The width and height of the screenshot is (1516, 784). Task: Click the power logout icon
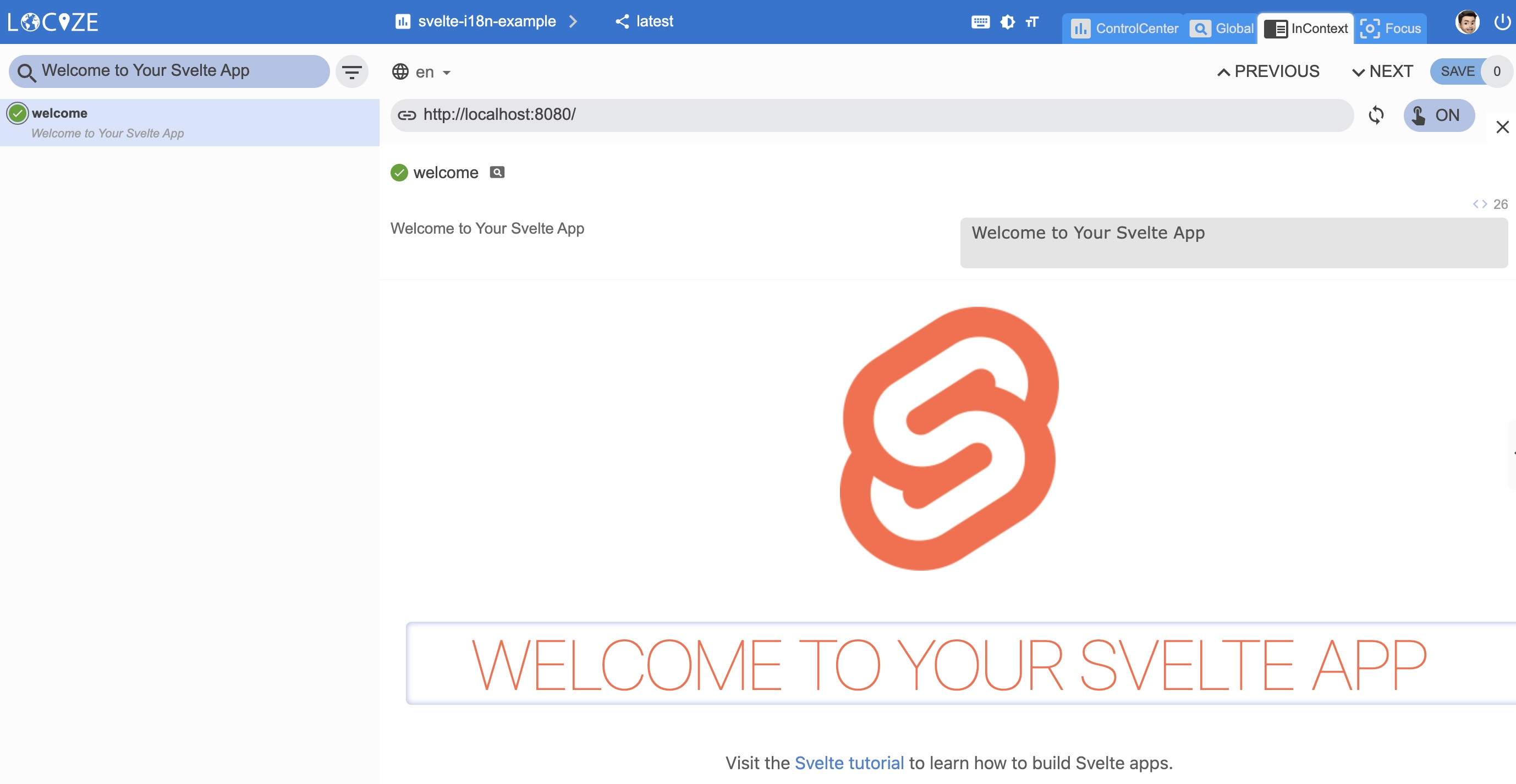(x=1501, y=23)
